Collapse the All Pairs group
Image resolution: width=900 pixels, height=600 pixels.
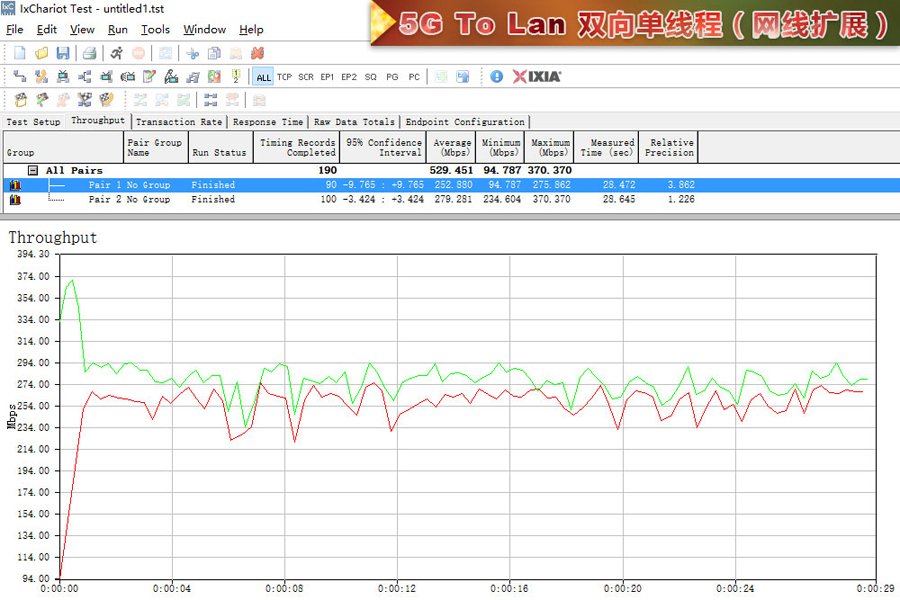pos(33,171)
